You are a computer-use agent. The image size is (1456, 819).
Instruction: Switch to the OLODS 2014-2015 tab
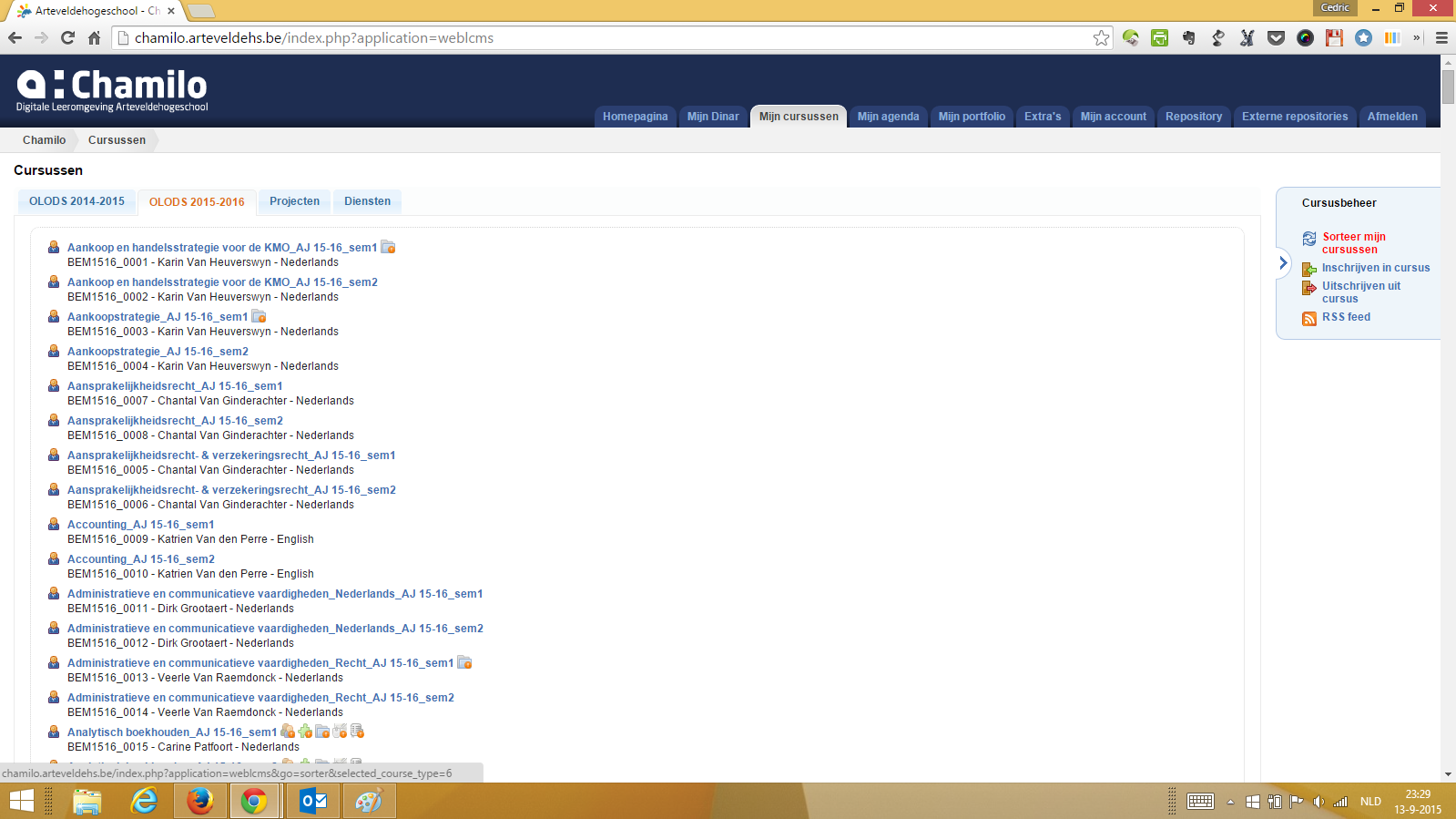click(76, 201)
